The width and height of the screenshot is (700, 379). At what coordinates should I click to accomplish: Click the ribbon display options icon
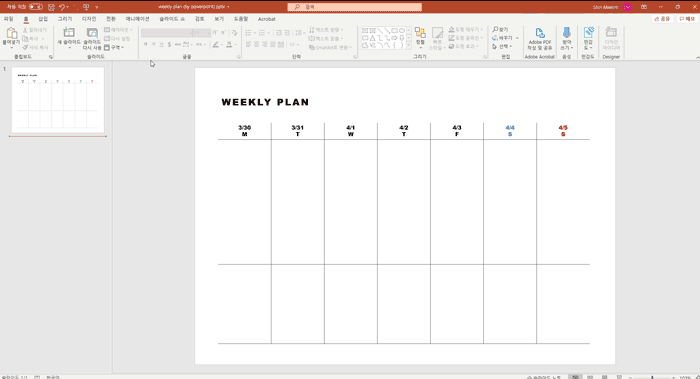coord(644,7)
